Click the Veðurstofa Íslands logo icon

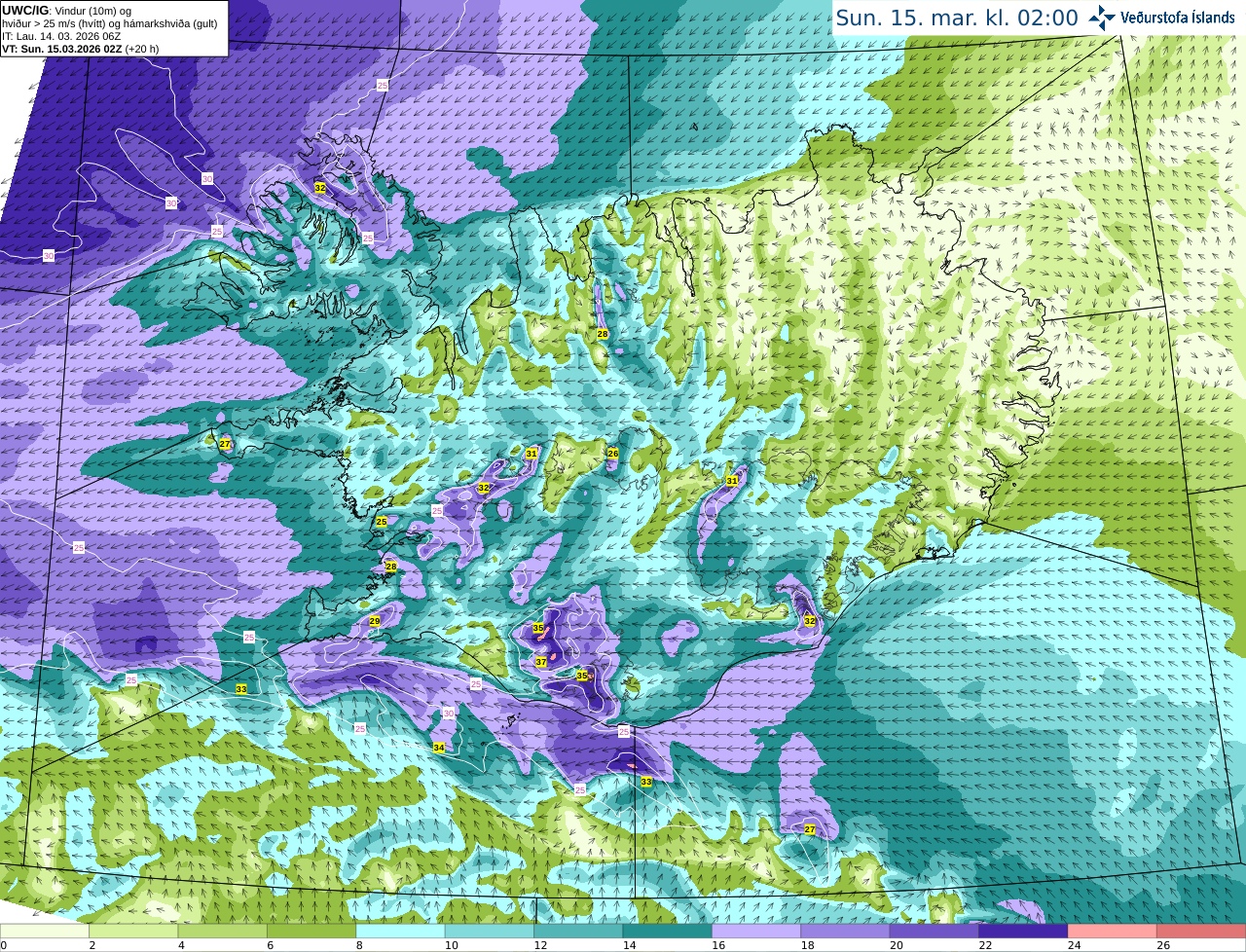(1102, 18)
